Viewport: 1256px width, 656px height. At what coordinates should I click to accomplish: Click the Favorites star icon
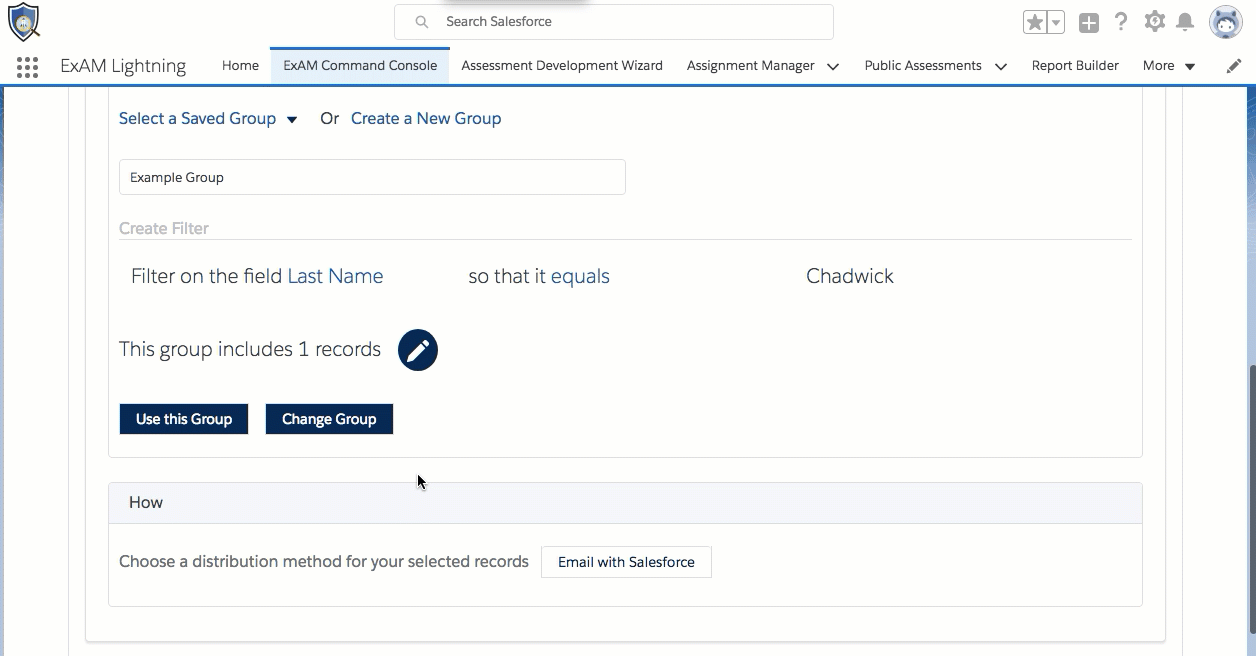coord(1035,22)
